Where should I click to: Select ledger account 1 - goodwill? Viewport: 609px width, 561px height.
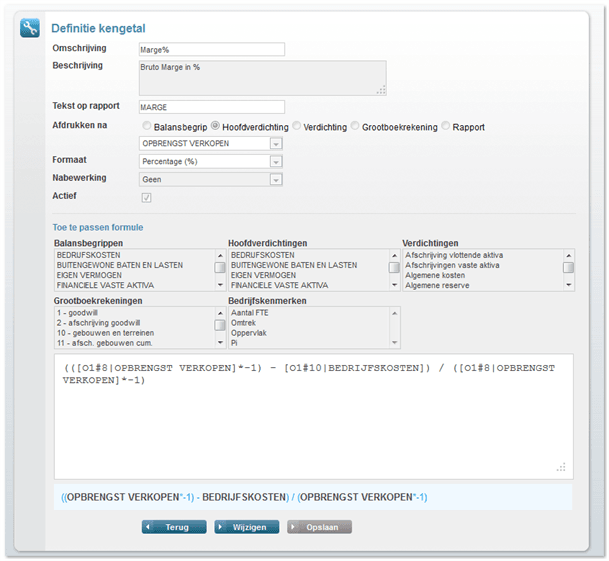click(77, 313)
